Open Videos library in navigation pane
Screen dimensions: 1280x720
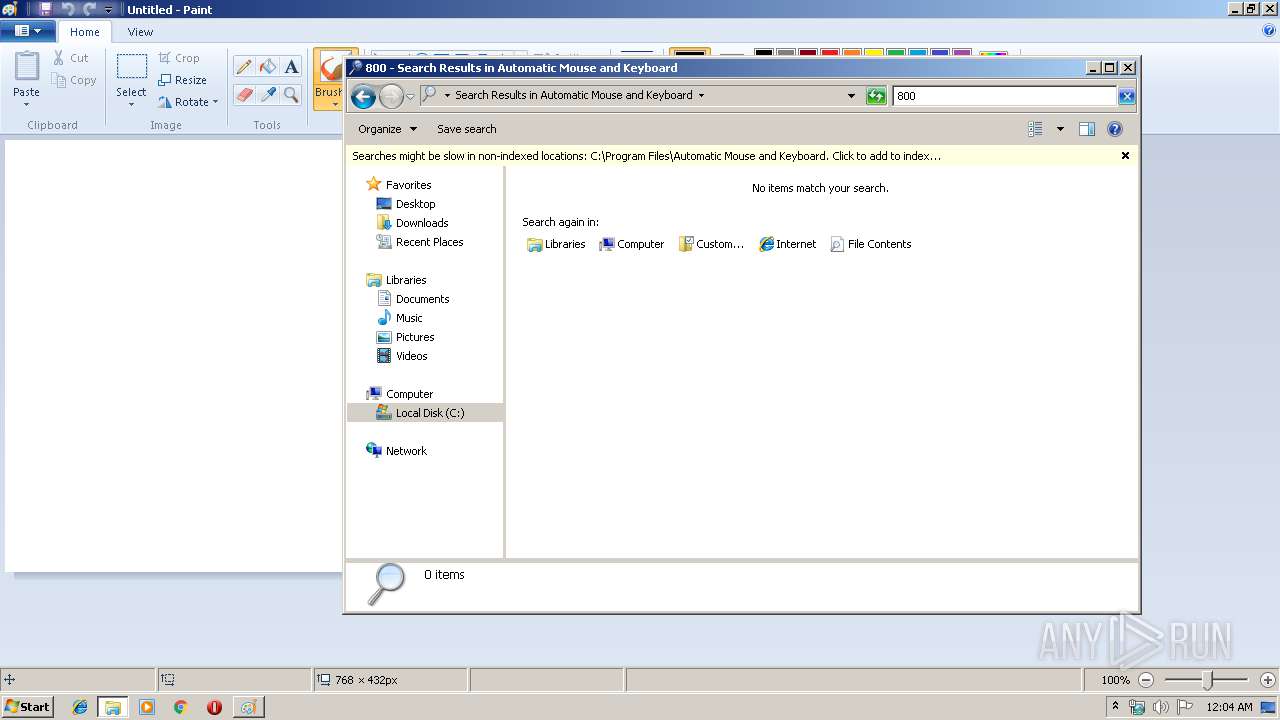pos(401,356)
